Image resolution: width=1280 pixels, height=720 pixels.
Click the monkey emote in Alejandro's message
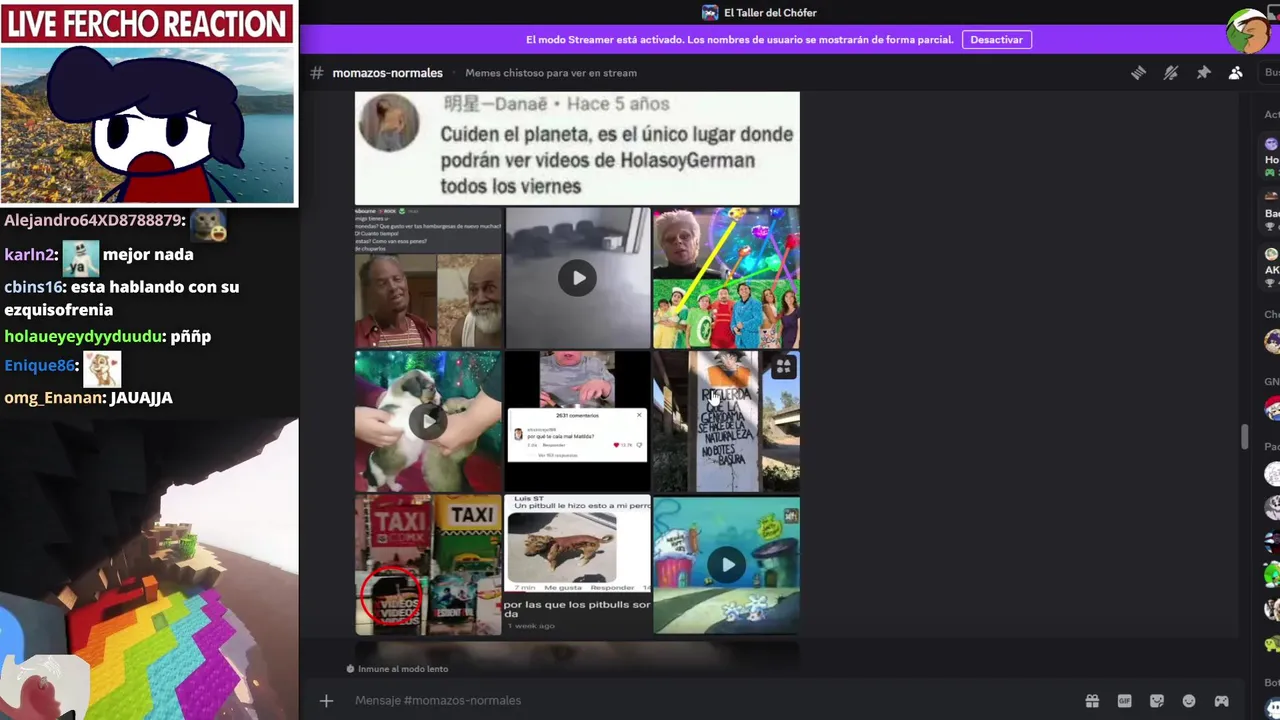[x=209, y=226]
